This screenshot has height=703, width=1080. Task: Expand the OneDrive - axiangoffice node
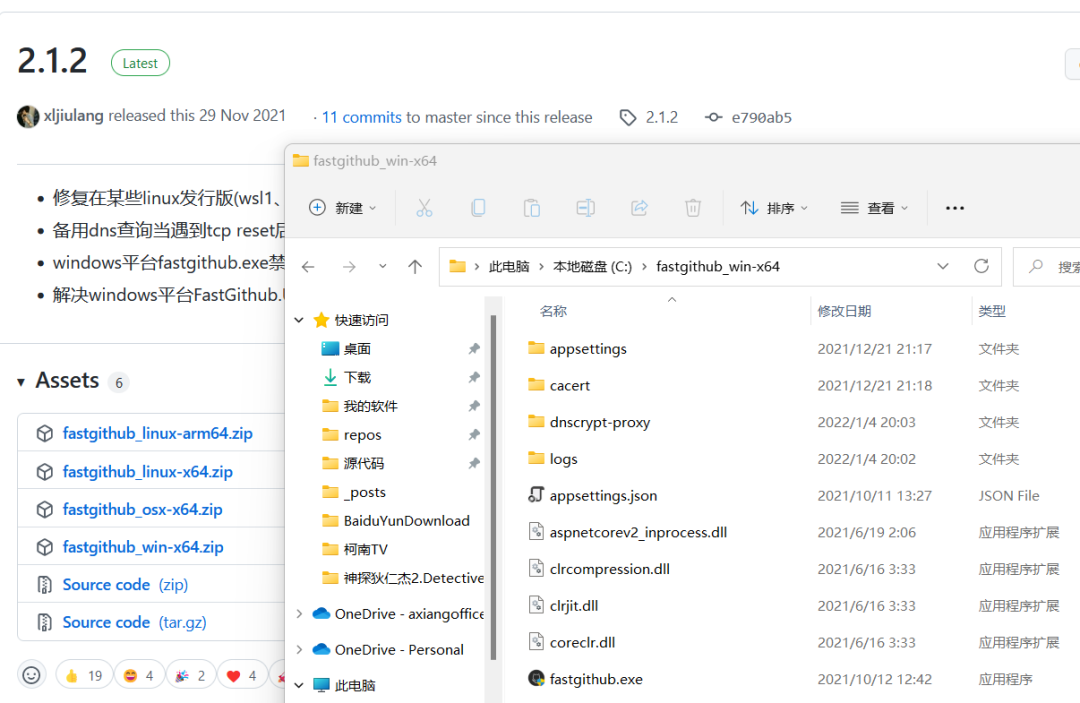[299, 613]
